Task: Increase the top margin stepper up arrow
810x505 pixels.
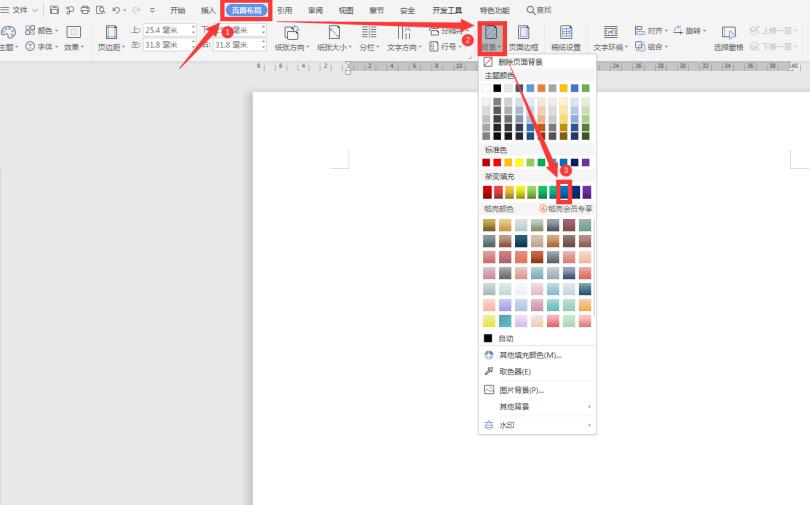Action: 193,27
